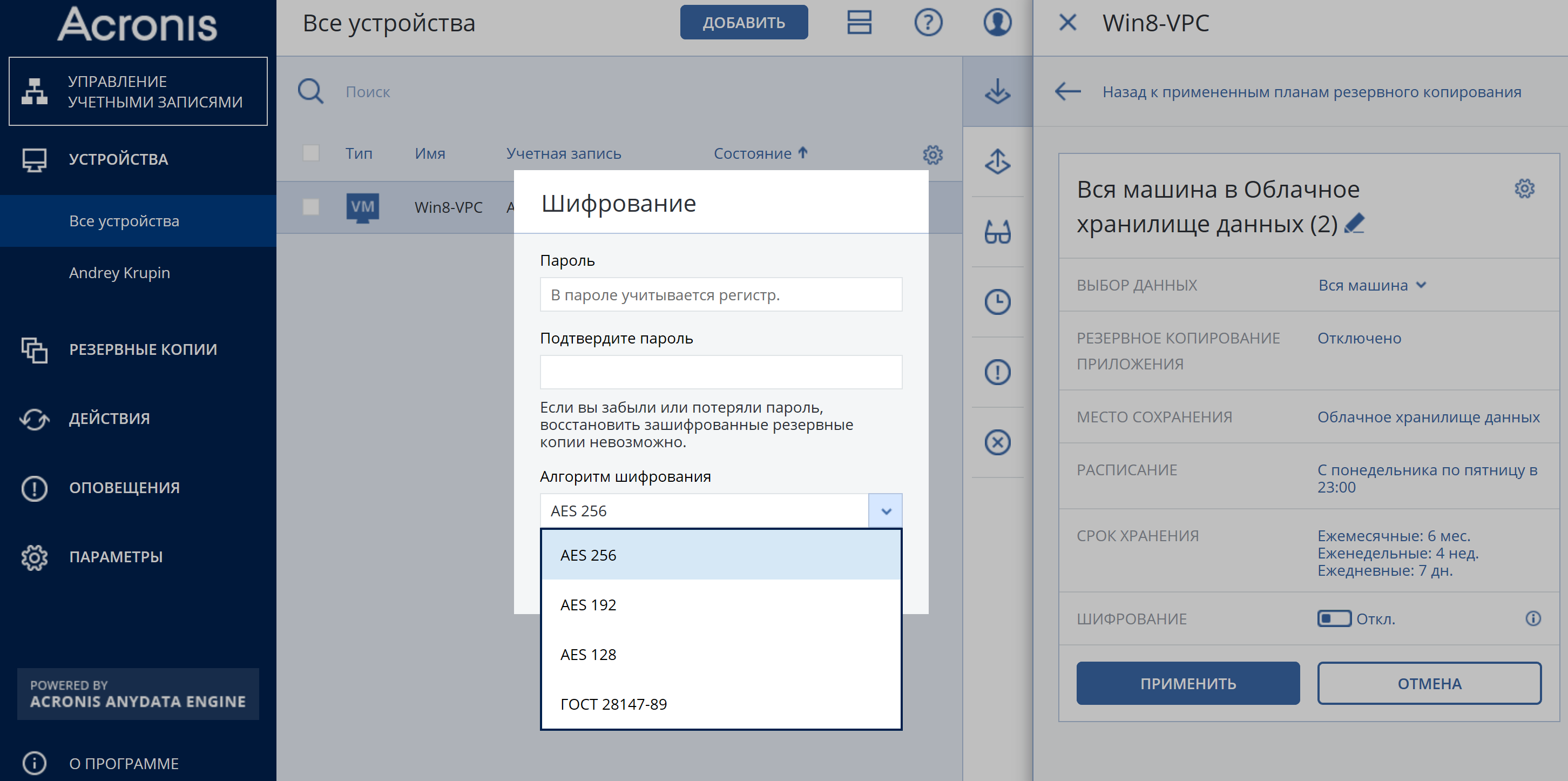The image size is (1568, 781).
Task: Click the alerts exclamation icon in action strip
Action: coord(997,372)
